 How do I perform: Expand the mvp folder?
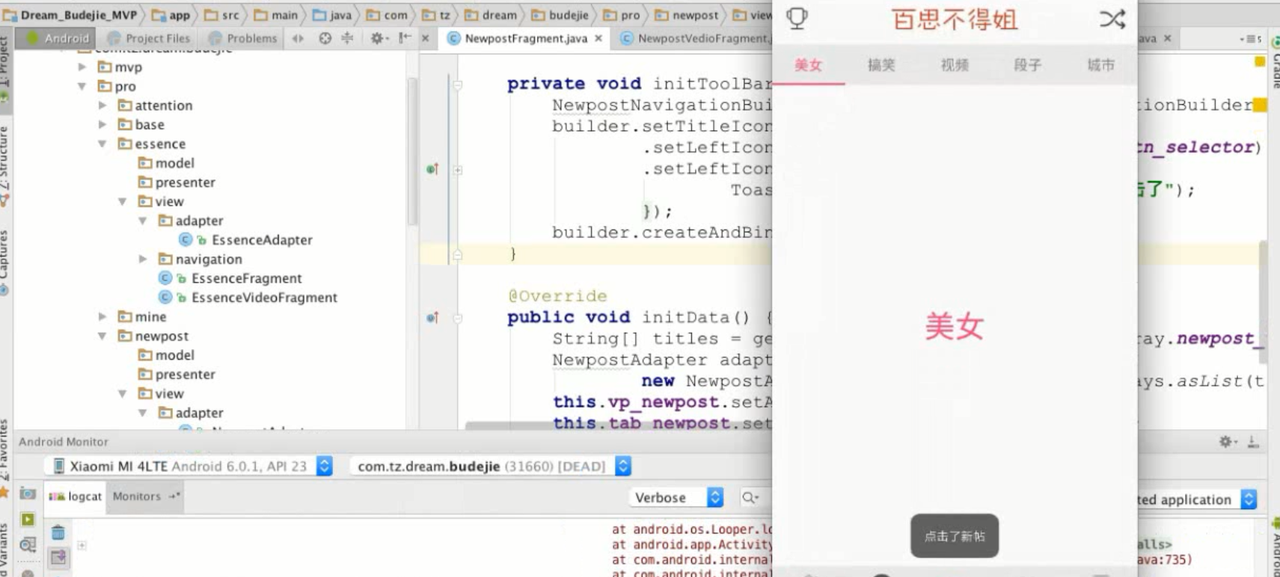[x=83, y=67]
